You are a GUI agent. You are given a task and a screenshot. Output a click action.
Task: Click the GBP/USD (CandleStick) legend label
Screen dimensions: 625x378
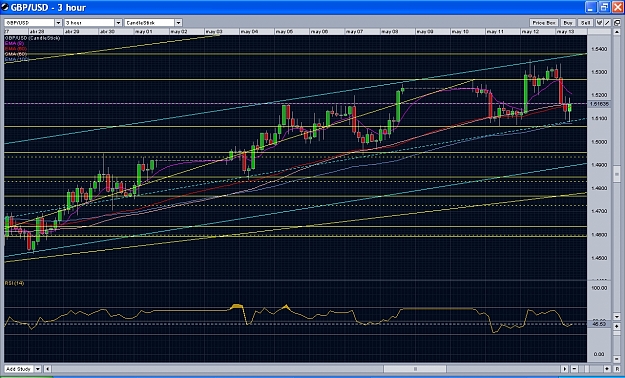click(x=32, y=38)
